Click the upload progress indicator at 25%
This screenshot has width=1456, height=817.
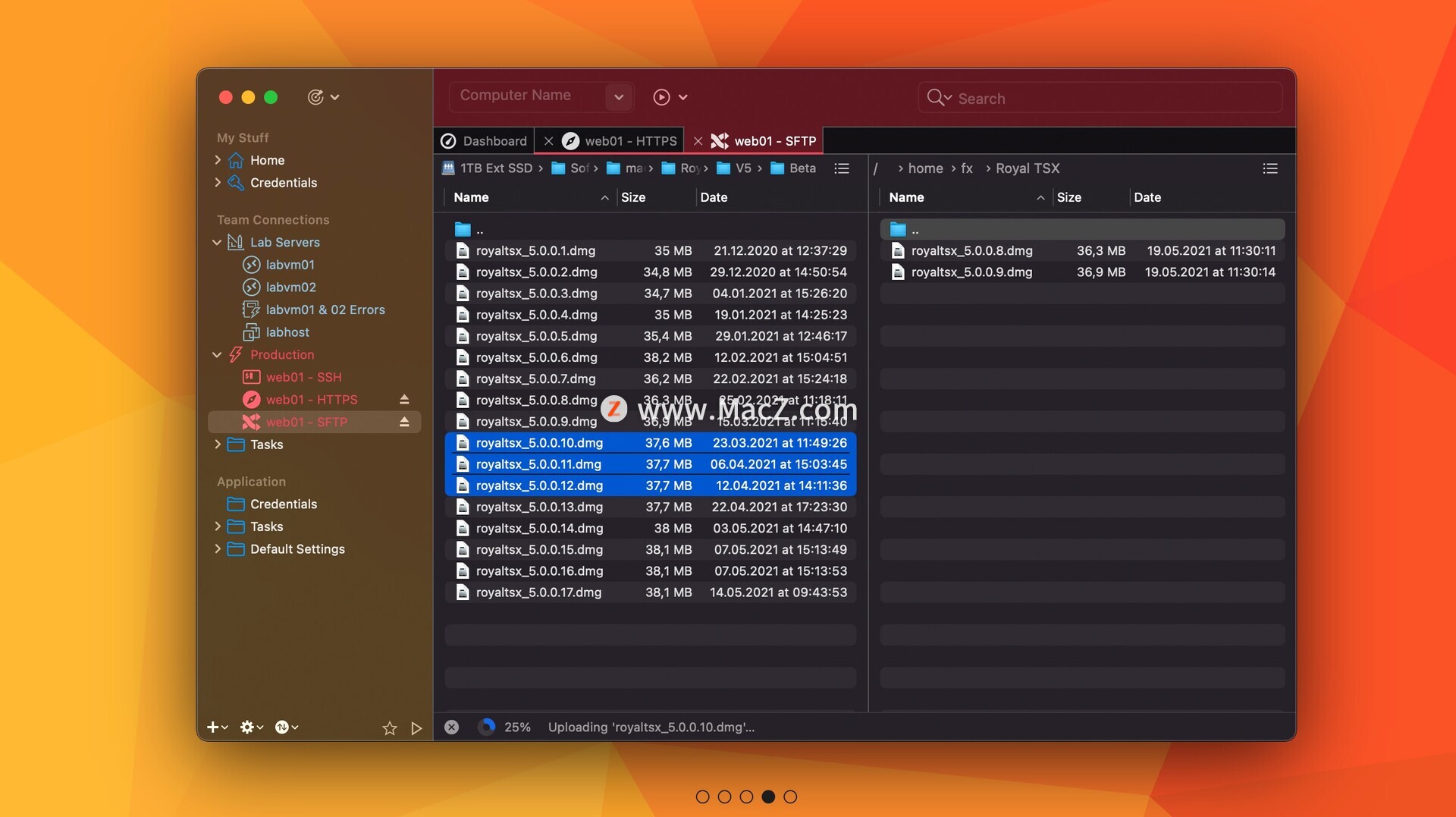point(486,727)
